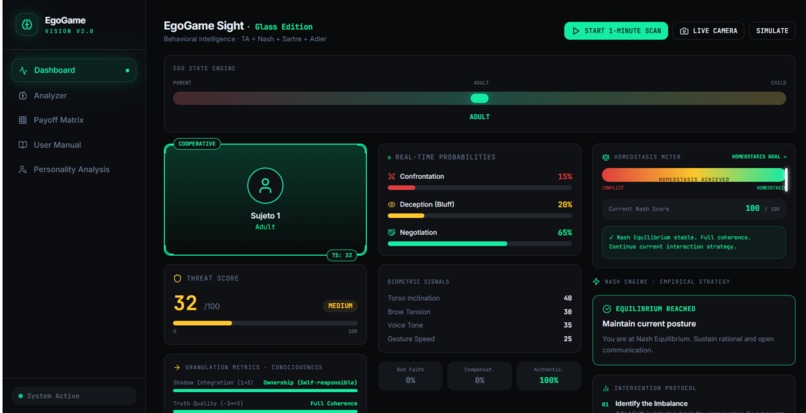Click the TS: 32 badge
Image resolution: width=806 pixels, height=413 pixels.
tap(342, 255)
